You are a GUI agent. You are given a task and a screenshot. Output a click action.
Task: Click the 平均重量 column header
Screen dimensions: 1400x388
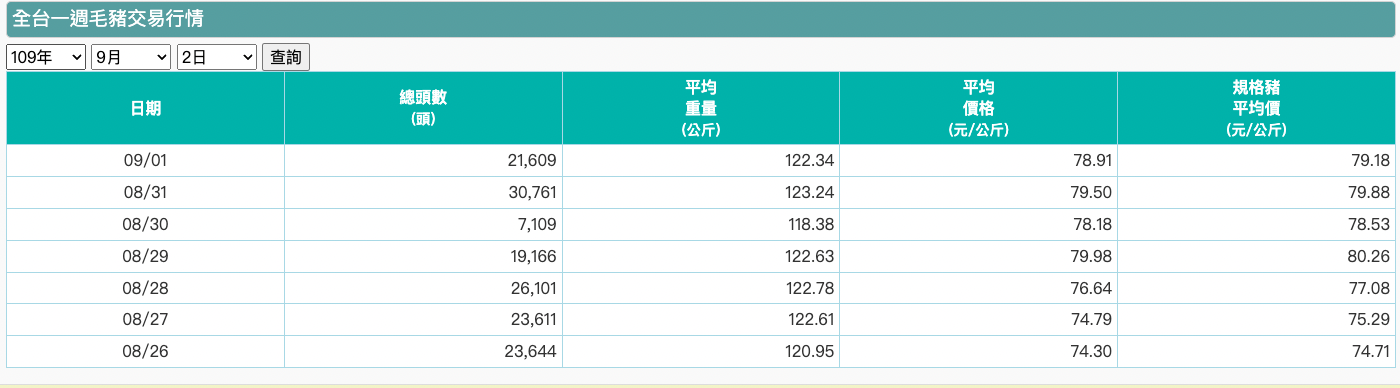pyautogui.click(x=701, y=109)
